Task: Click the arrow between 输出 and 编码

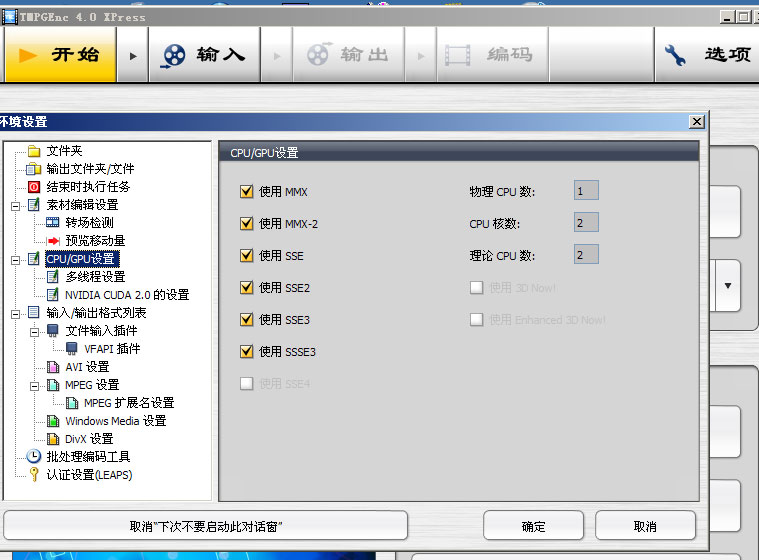Action: click(421, 56)
